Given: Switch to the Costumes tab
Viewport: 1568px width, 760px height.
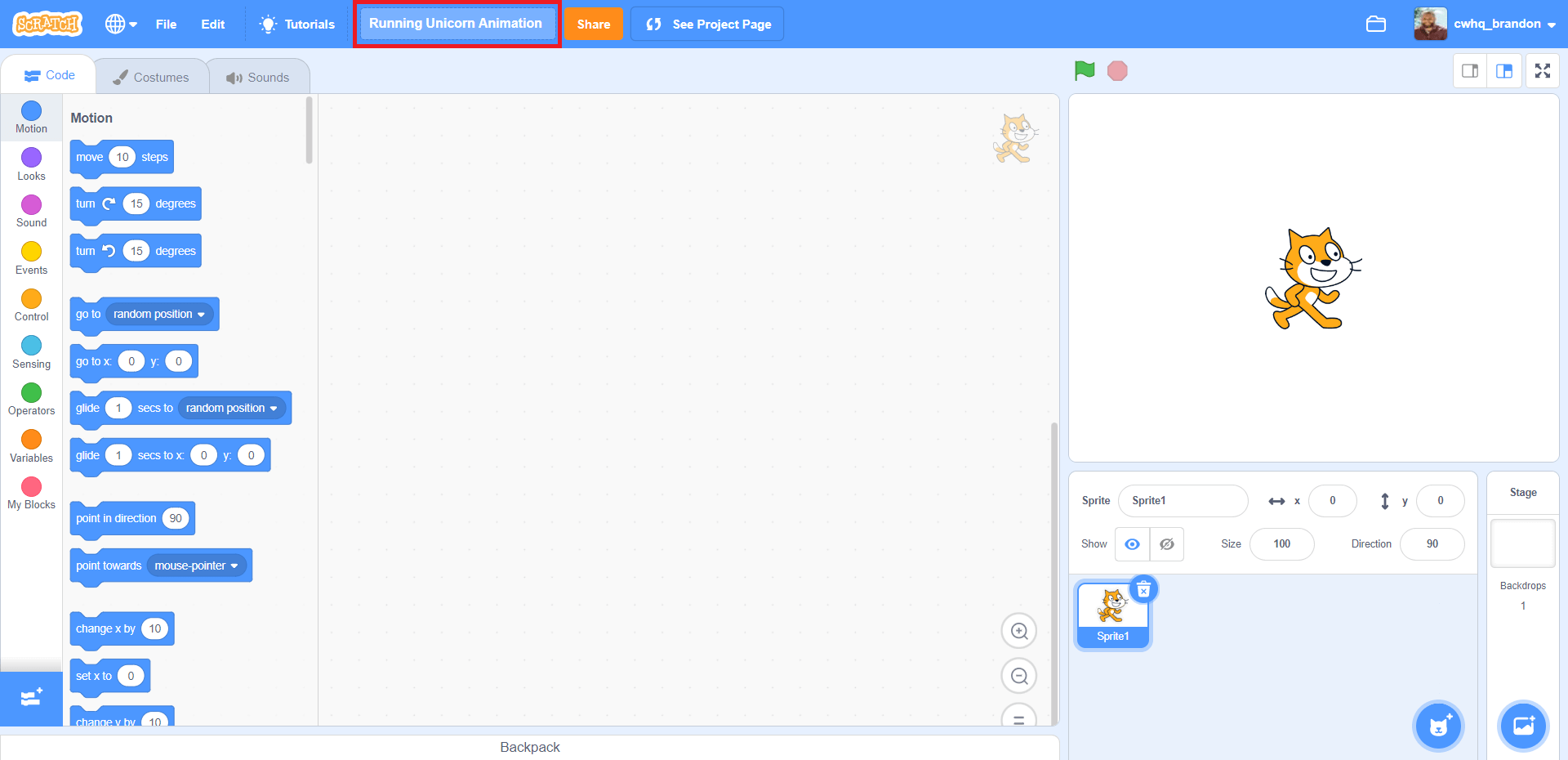Looking at the screenshot, I should [x=152, y=76].
